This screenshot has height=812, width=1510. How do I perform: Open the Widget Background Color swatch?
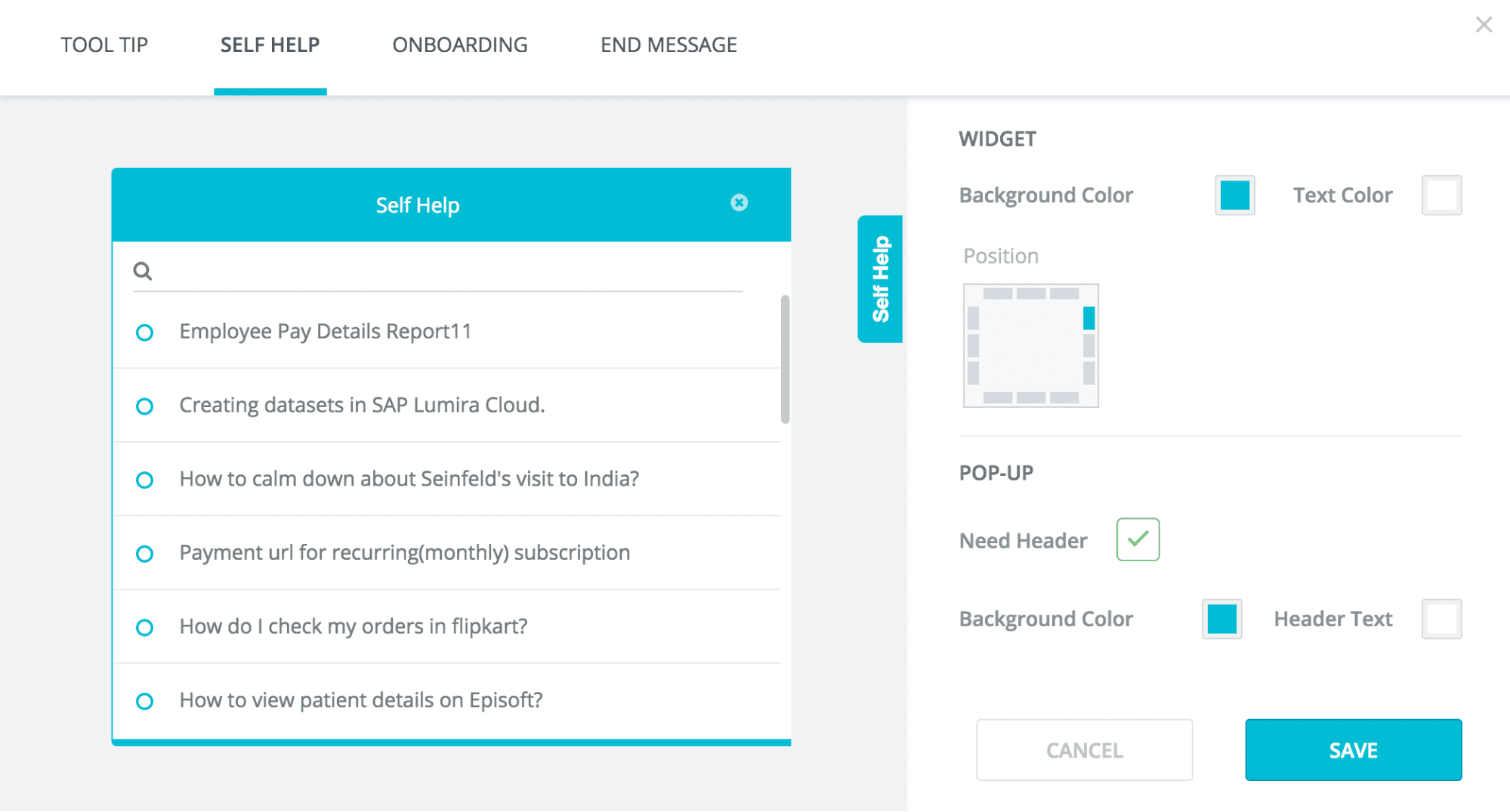pyautogui.click(x=1235, y=195)
